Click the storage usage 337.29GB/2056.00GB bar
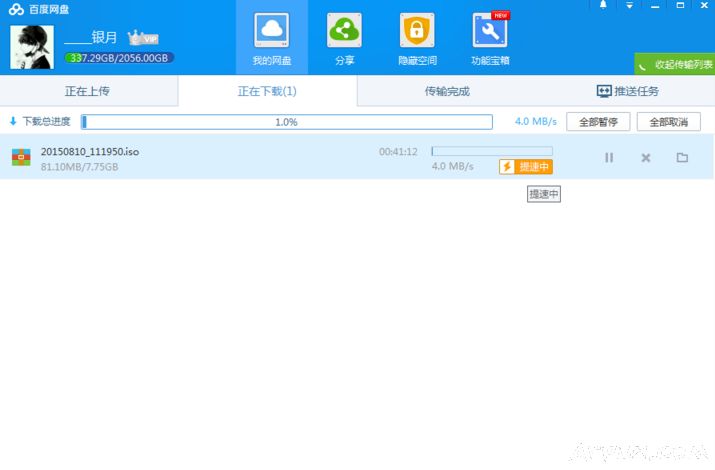715x470 pixels. [119, 58]
